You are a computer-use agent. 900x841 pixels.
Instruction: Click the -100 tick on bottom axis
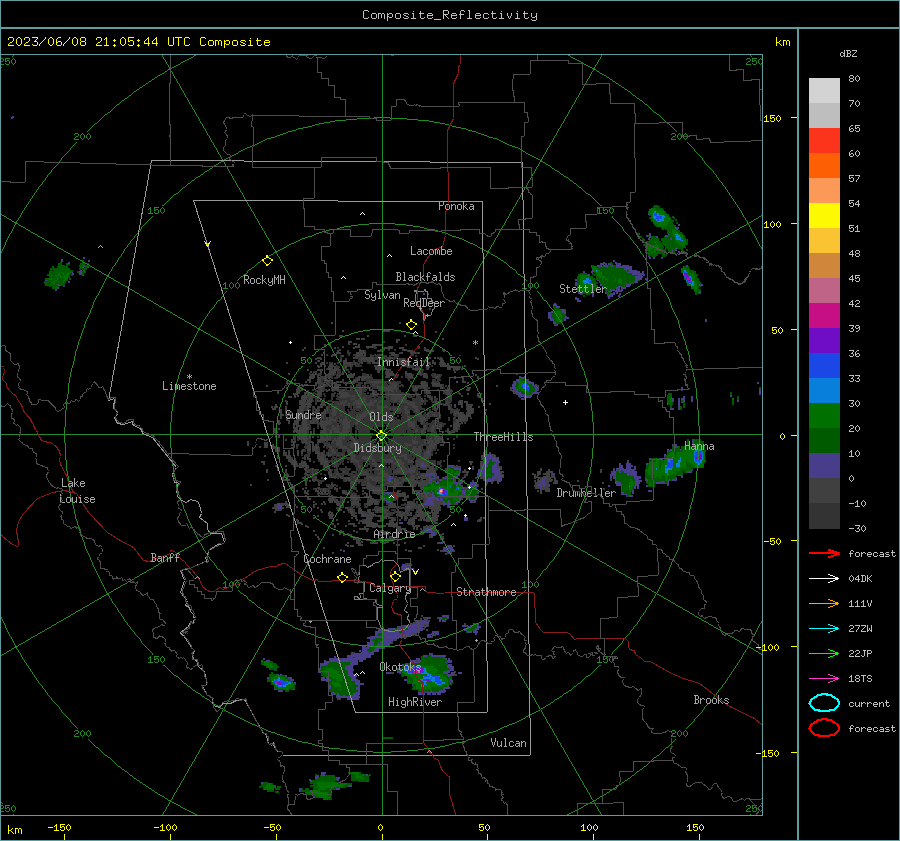[x=165, y=827]
